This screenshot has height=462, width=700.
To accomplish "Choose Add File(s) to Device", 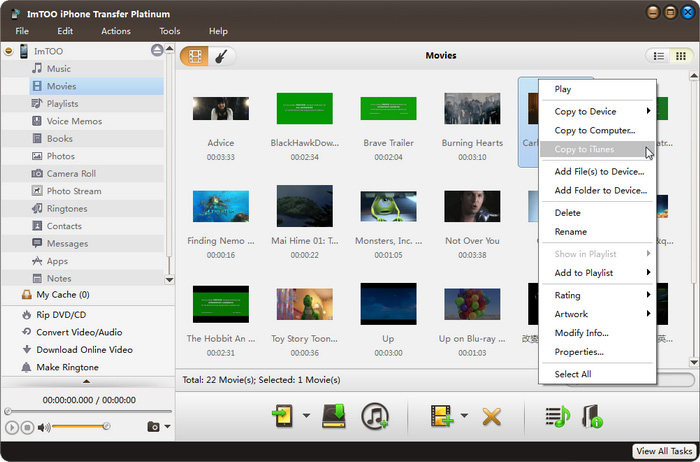I will (597, 171).
